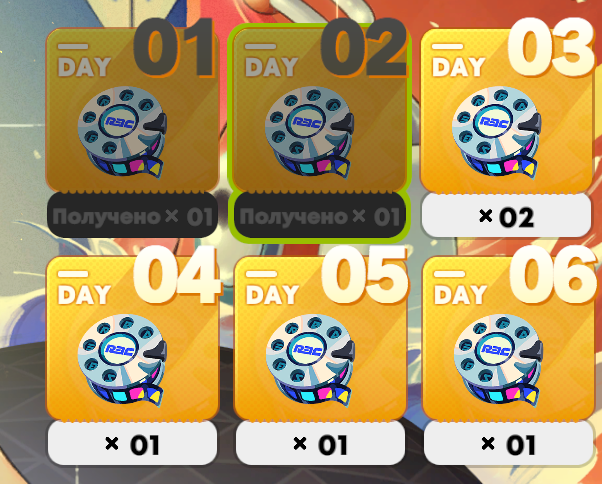Click the big 06 day number
This screenshot has height=484, width=602.
[552, 276]
